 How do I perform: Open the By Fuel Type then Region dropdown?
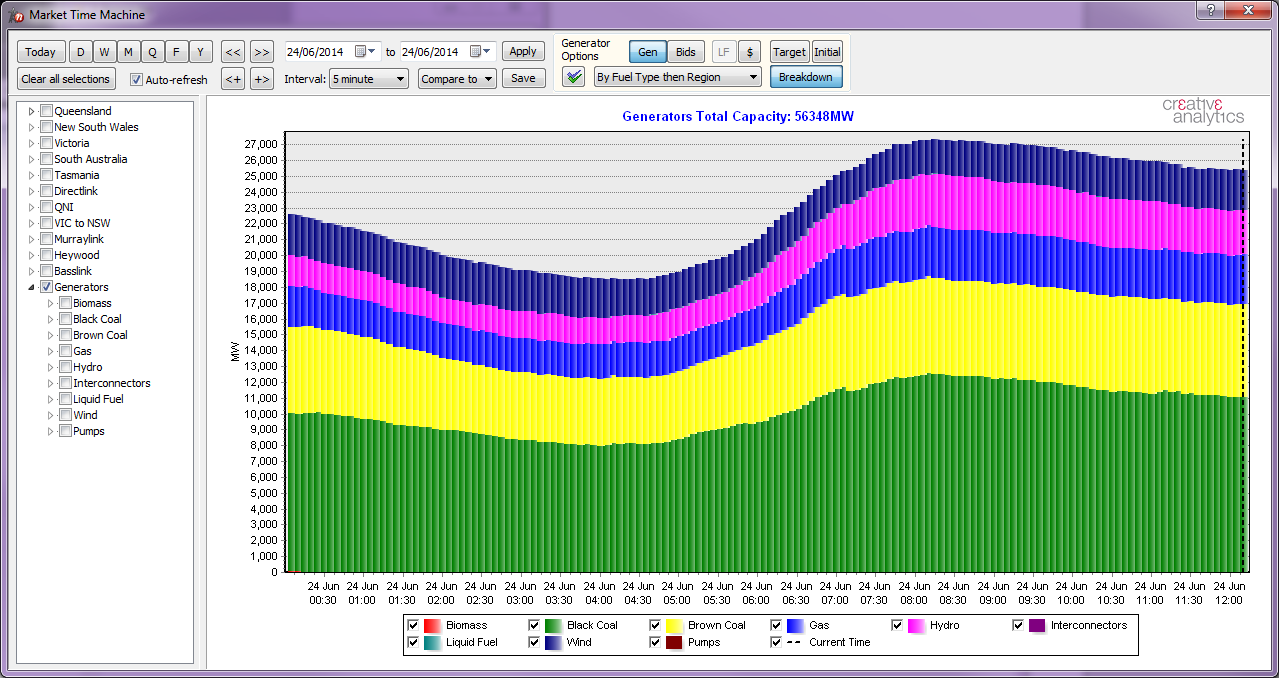tap(678, 77)
